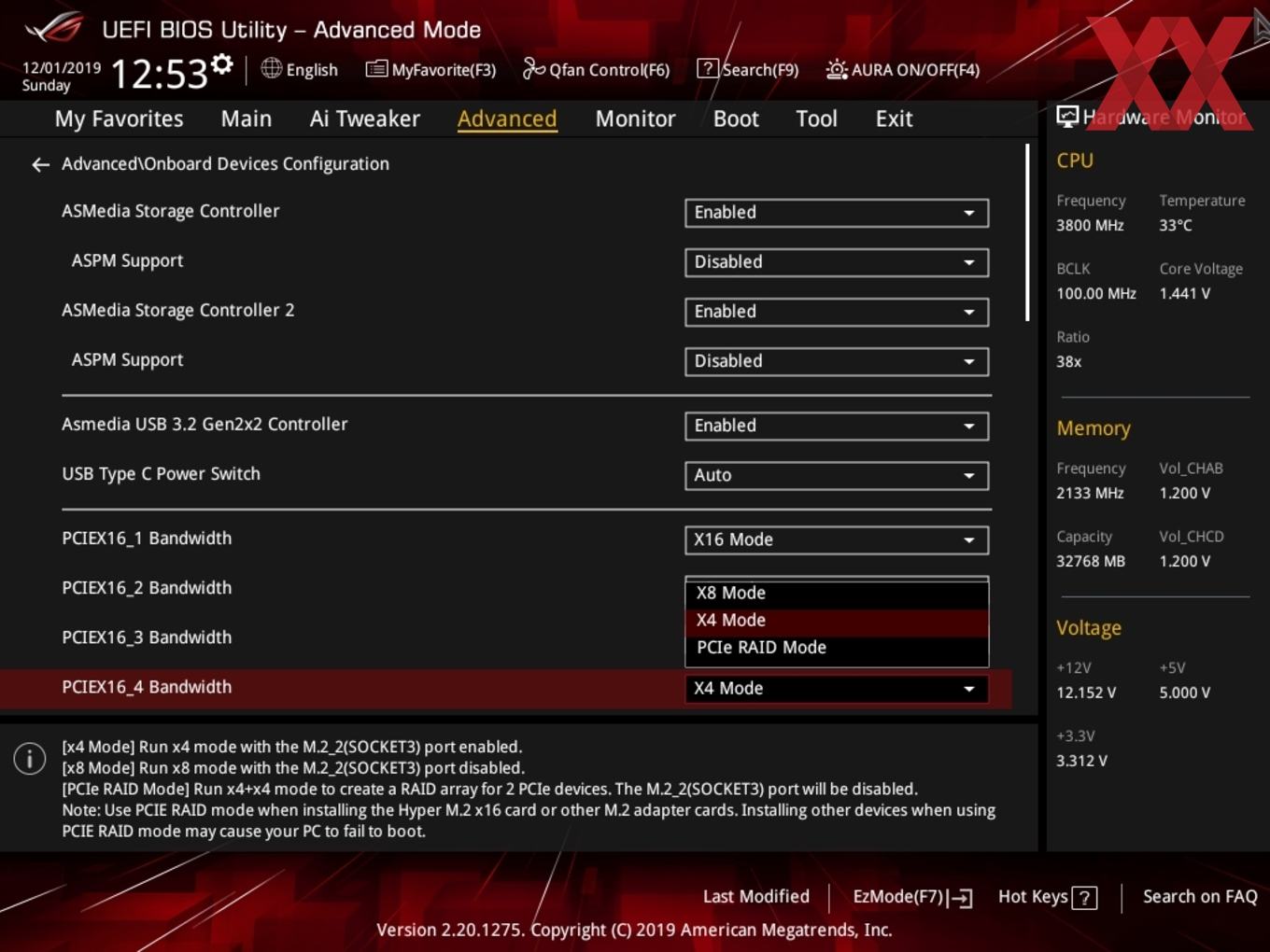Switch to My Favorites tab
Screen dimensions: 1270x952
point(119,119)
